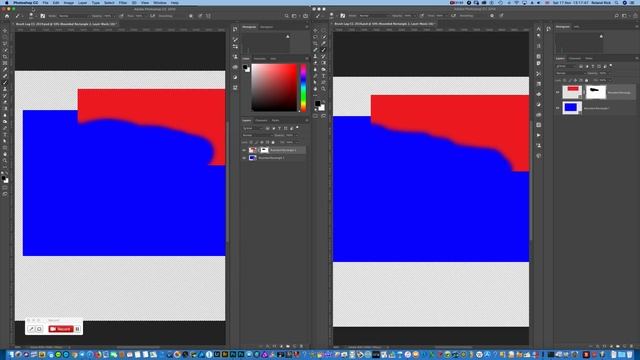
Task: Hide the blue layer in right window Layers
Action: 558,108
